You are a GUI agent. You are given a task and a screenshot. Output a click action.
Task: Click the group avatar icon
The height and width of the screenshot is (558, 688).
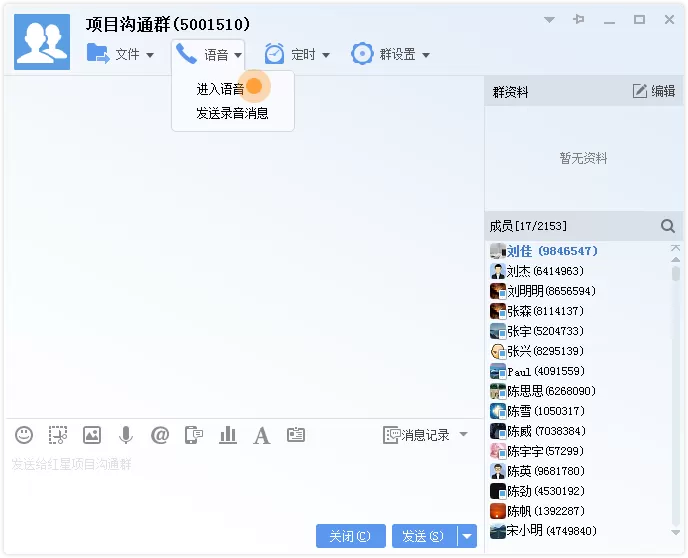[42, 42]
